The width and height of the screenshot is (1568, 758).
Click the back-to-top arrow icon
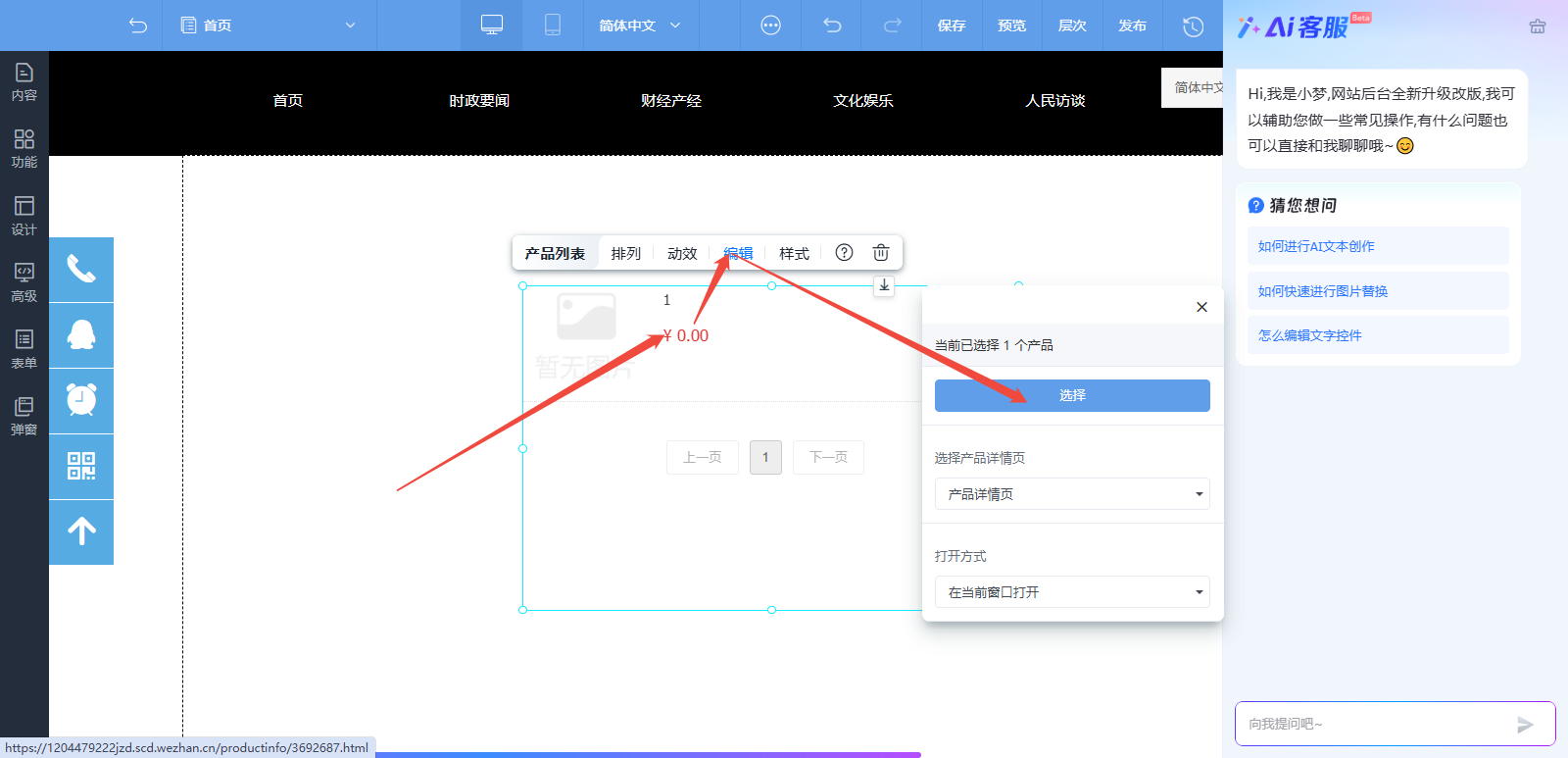coord(81,532)
